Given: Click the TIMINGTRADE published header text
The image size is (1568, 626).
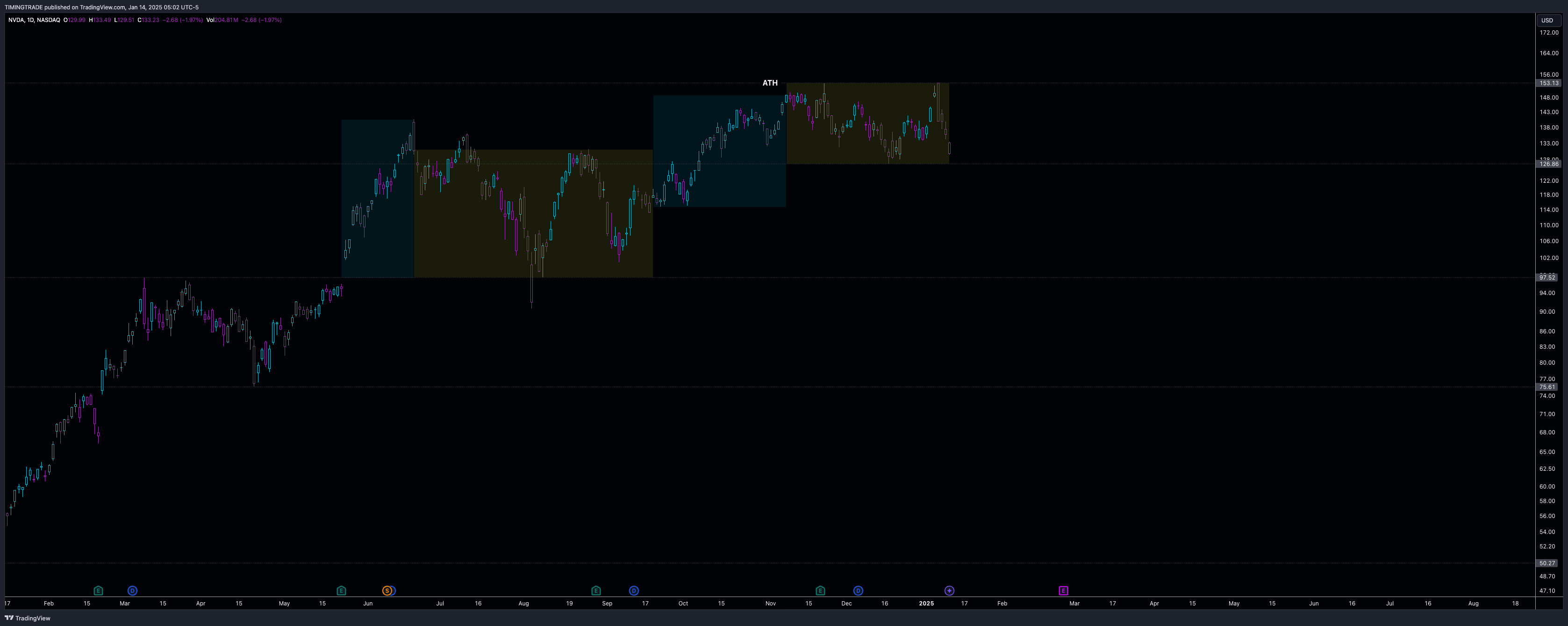Looking at the screenshot, I should click(101, 7).
